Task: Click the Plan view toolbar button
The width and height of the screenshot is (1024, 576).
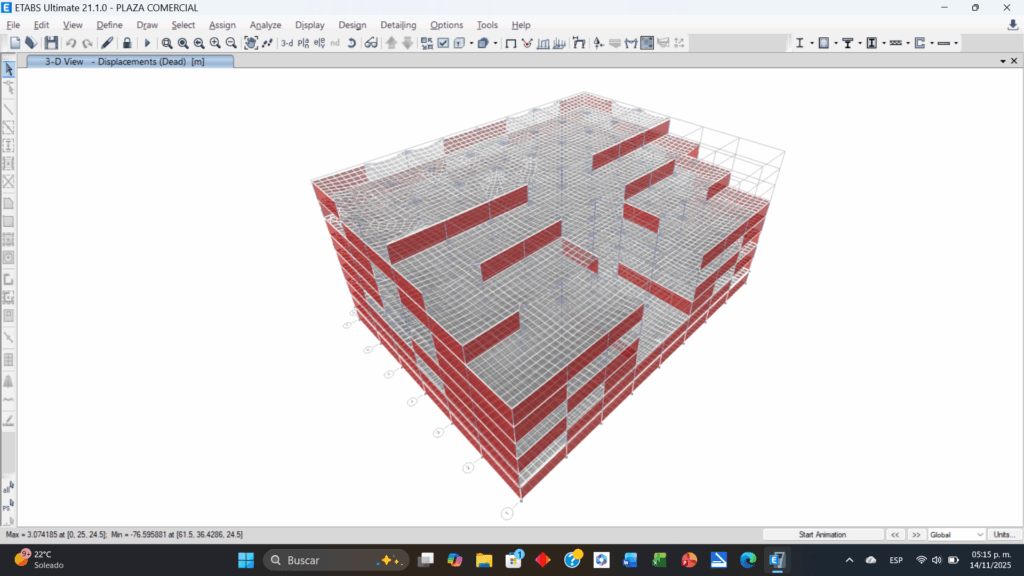Action: pos(303,43)
